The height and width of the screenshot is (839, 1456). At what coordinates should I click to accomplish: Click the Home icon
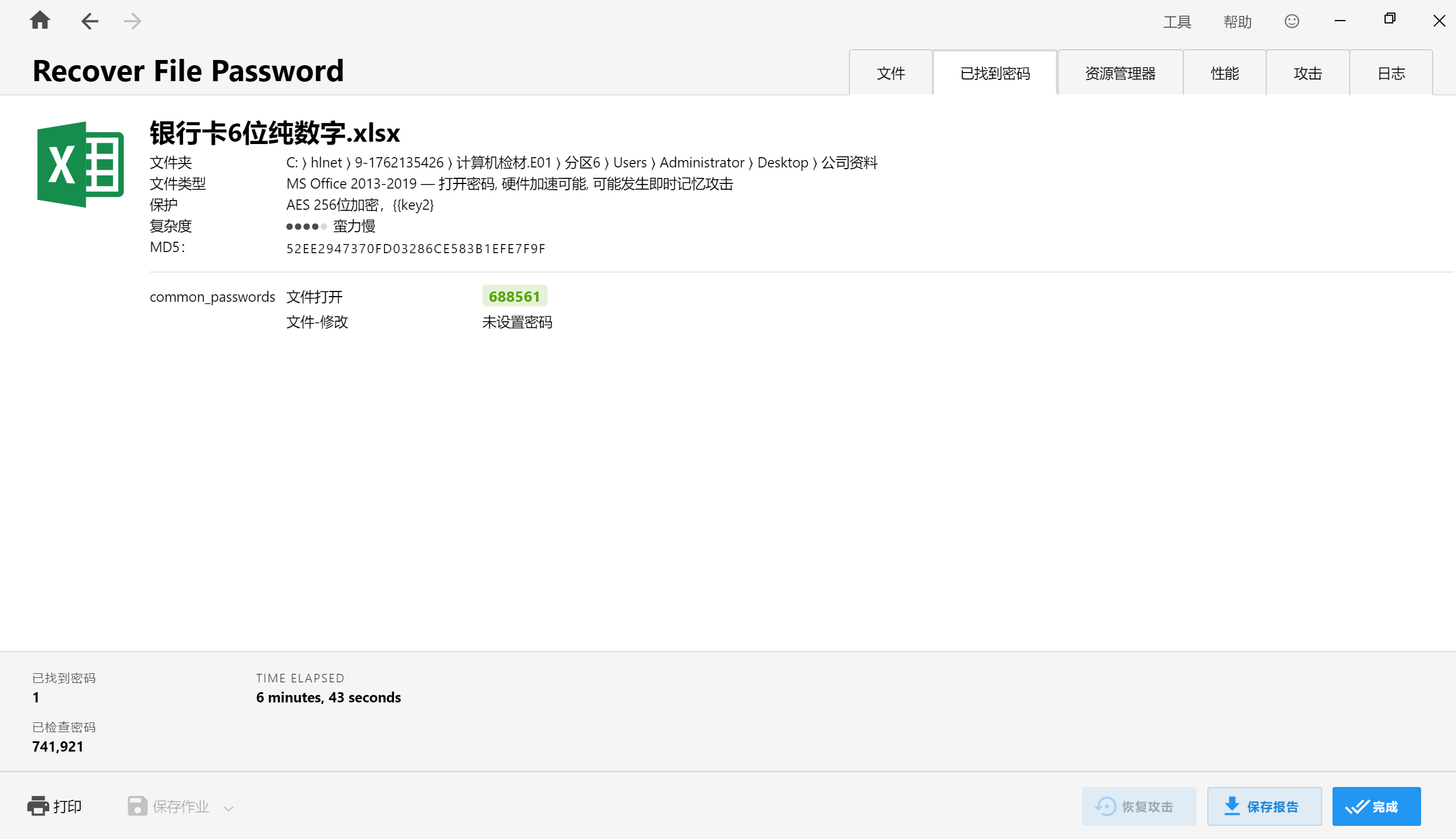coord(40,21)
